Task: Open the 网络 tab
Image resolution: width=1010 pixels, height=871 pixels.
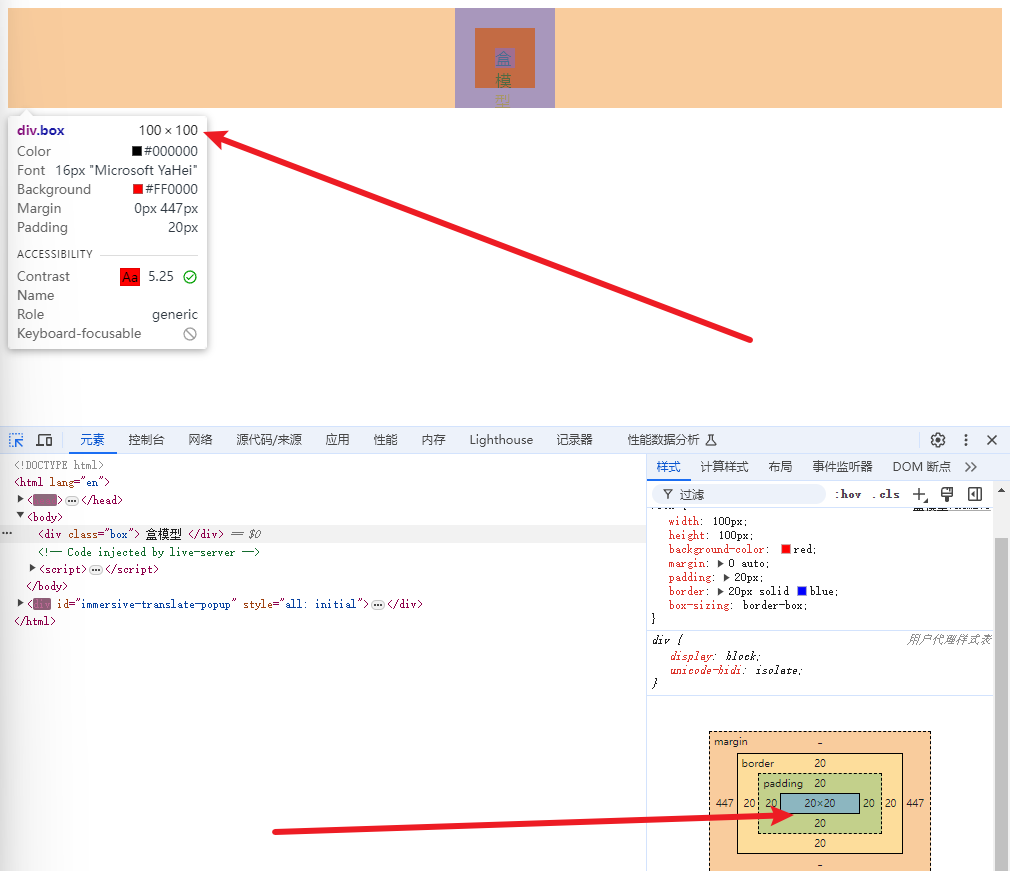Action: click(x=200, y=440)
